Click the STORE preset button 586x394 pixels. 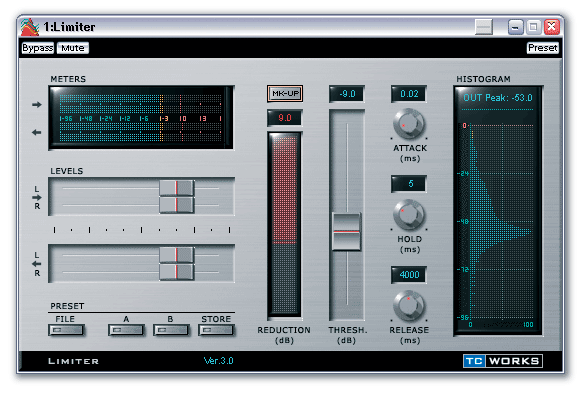[x=216, y=330]
